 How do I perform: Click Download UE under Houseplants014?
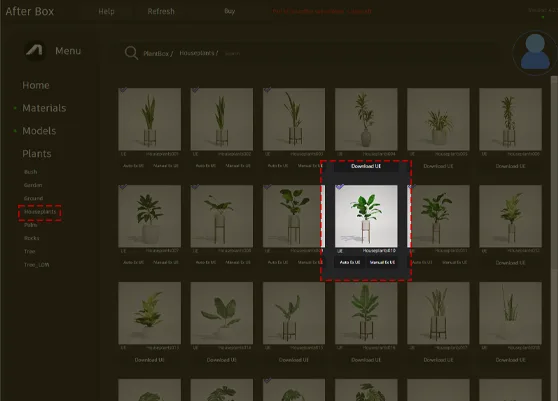[222, 360]
